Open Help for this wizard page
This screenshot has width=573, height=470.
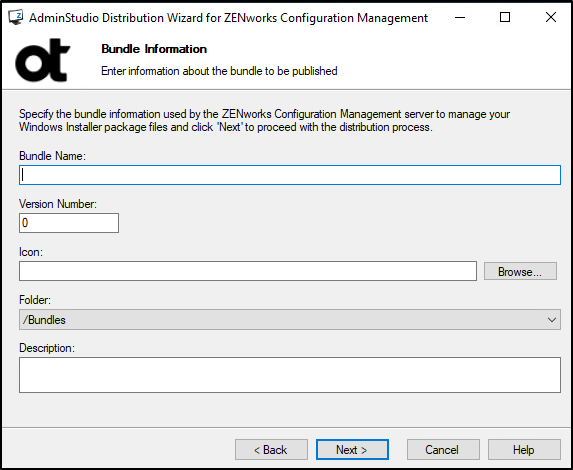524,450
